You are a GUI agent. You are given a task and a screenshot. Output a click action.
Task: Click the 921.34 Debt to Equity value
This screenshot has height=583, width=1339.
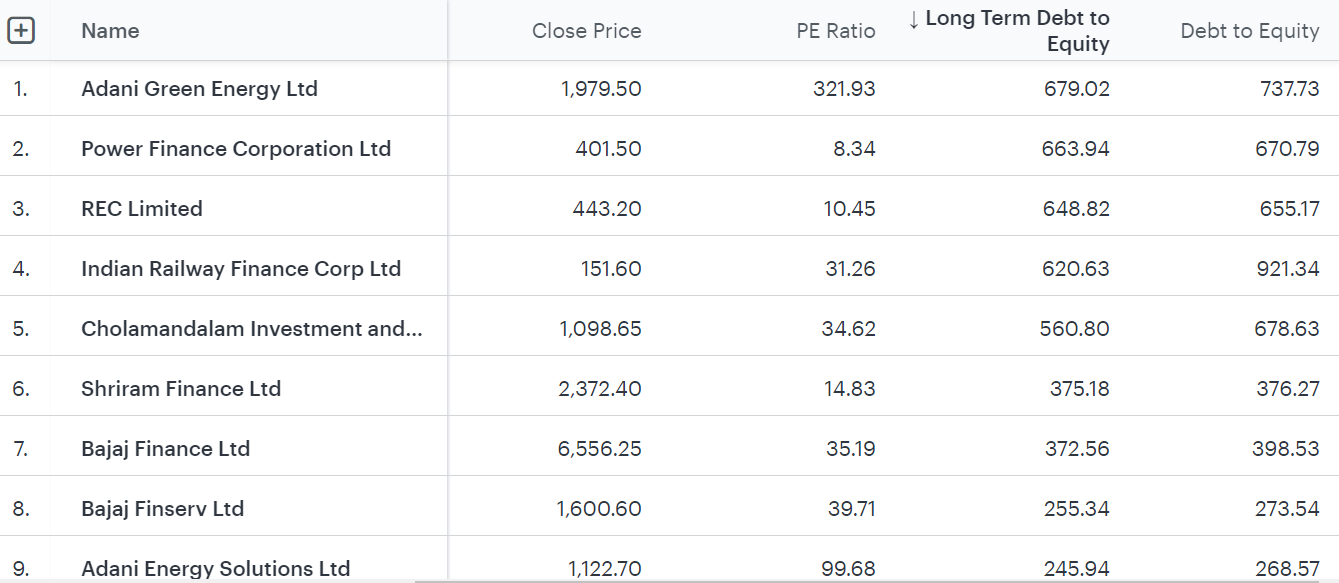coord(1287,269)
